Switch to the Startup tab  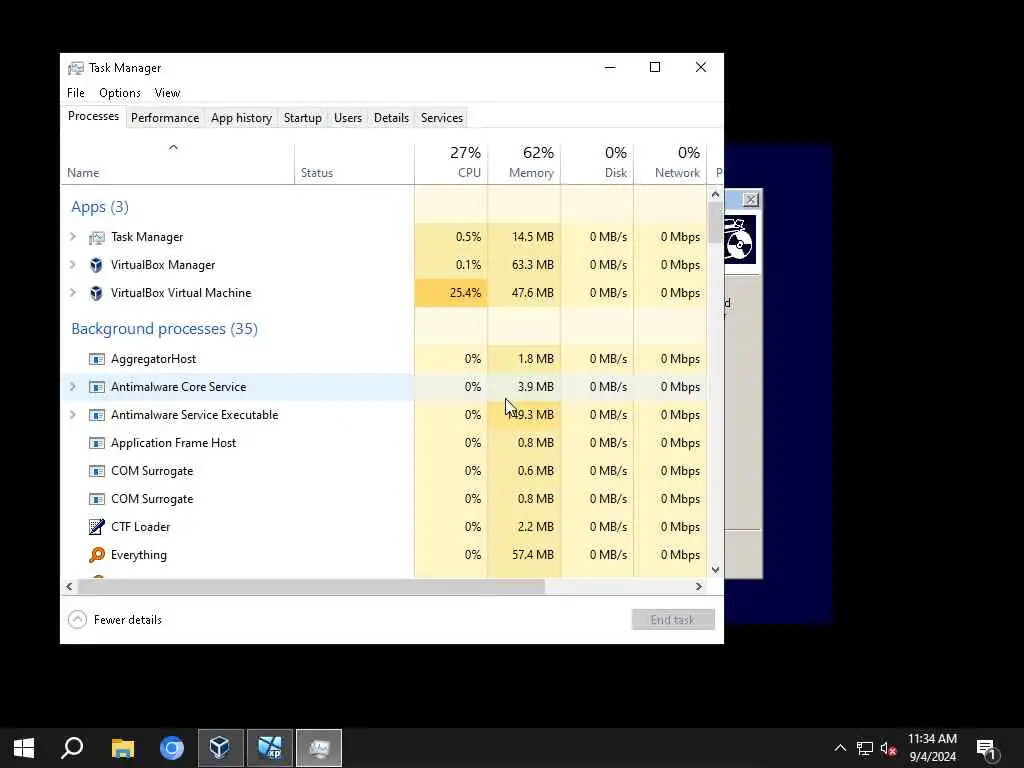pyautogui.click(x=302, y=118)
